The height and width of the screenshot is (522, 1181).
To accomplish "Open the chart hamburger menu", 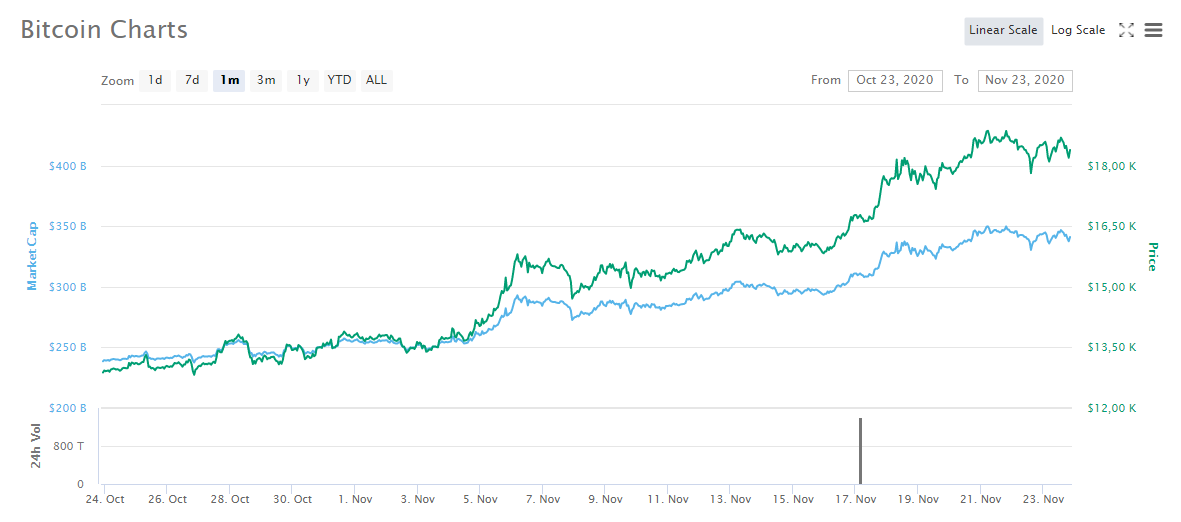I will 1153,30.
